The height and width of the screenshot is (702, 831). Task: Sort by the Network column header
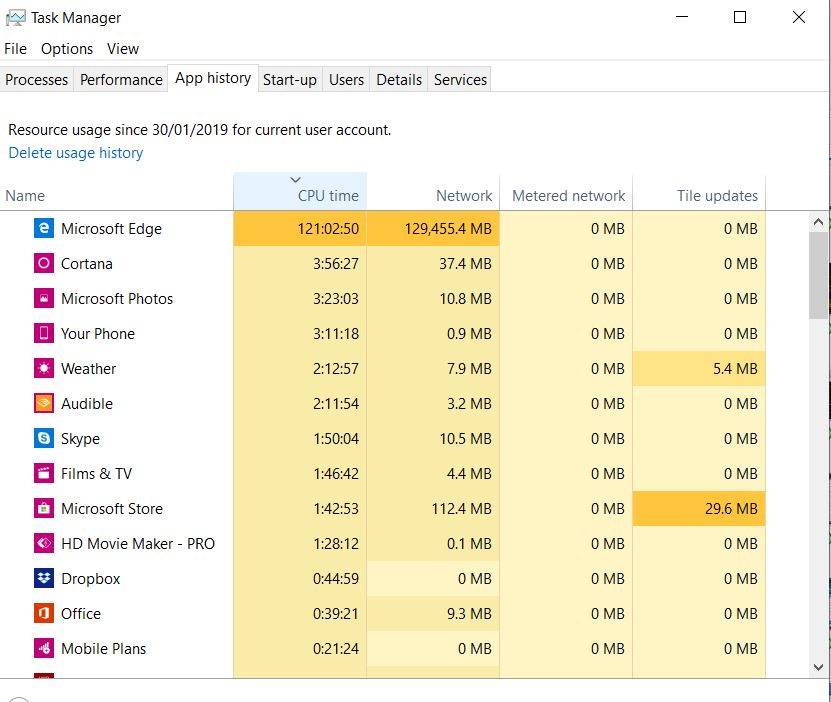click(463, 195)
